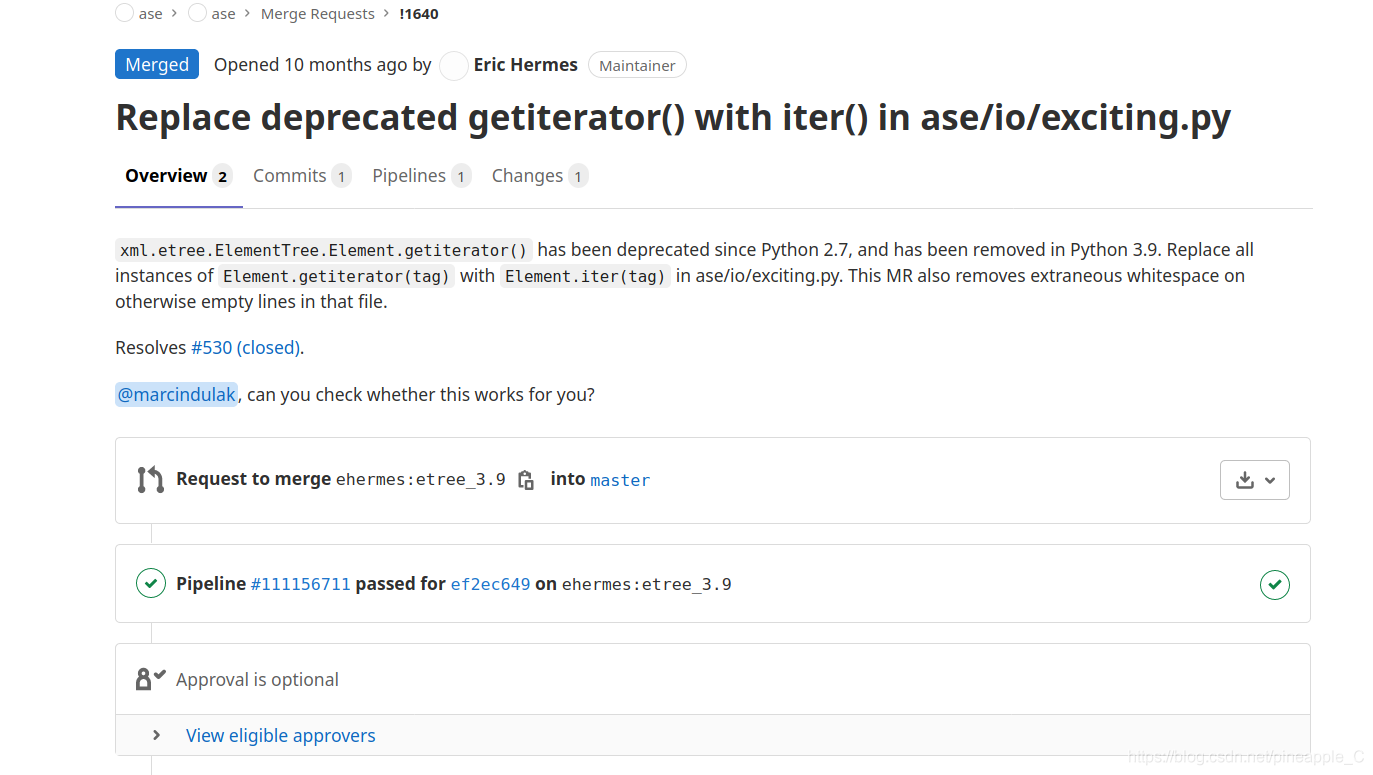Viewport: 1373px width, 775px height.
Task: Copy the ehermes:etree_3.9 branch name
Action: 526,480
